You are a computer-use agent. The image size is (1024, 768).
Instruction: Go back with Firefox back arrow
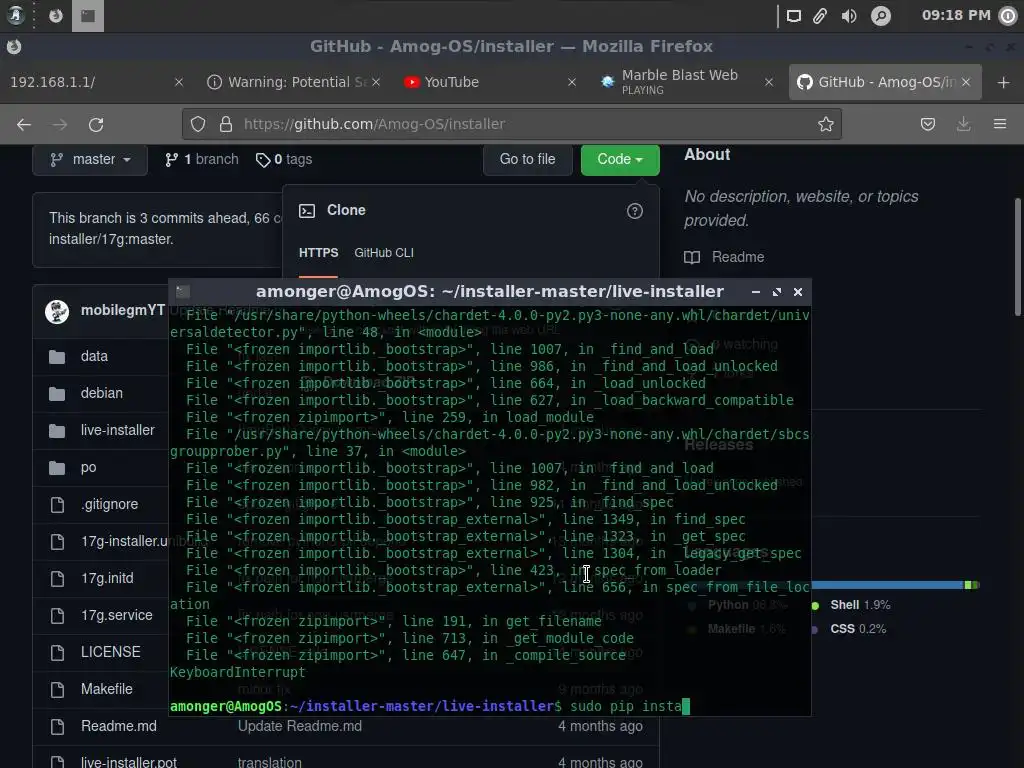(24, 124)
